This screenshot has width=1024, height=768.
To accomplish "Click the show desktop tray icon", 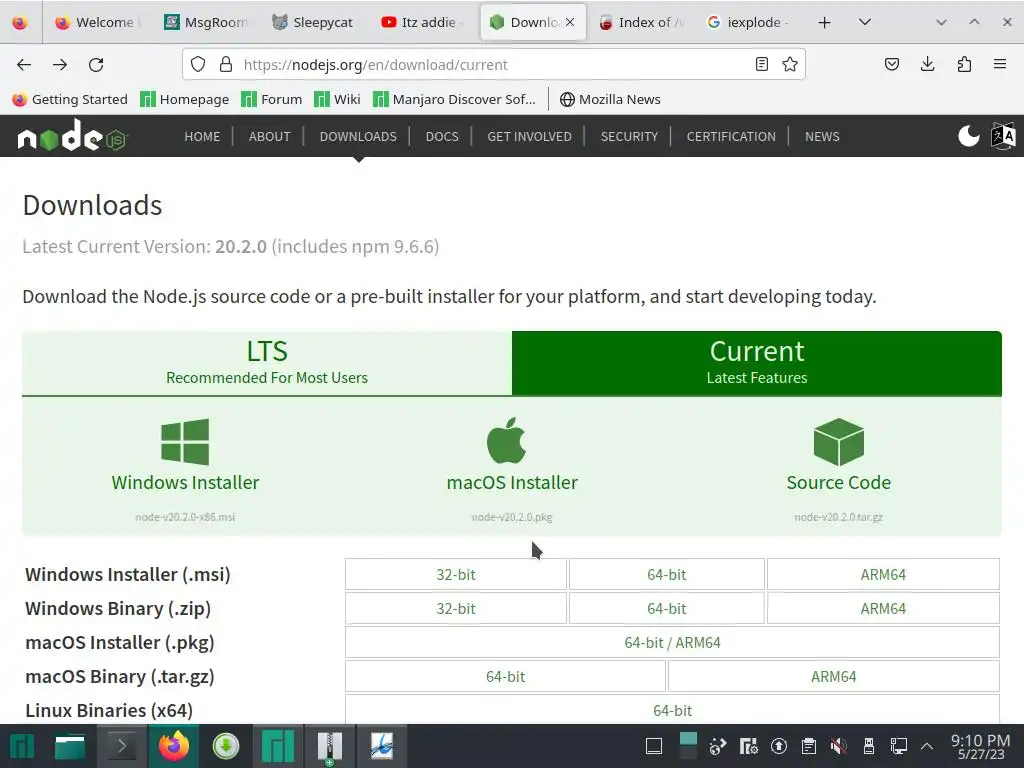I will pyautogui.click(x=654, y=746).
